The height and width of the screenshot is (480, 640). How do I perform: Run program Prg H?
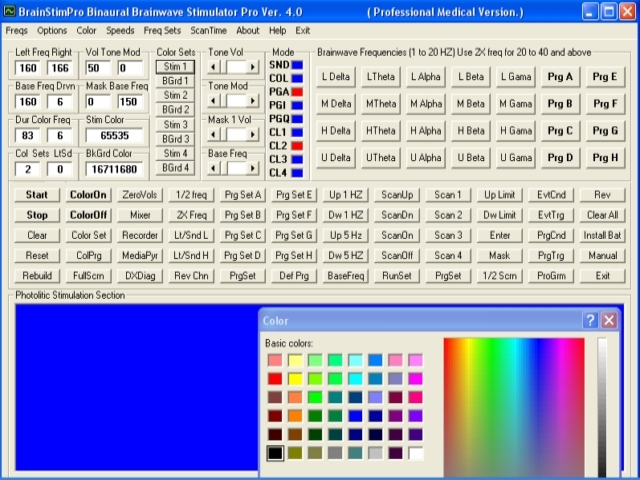[605, 158]
